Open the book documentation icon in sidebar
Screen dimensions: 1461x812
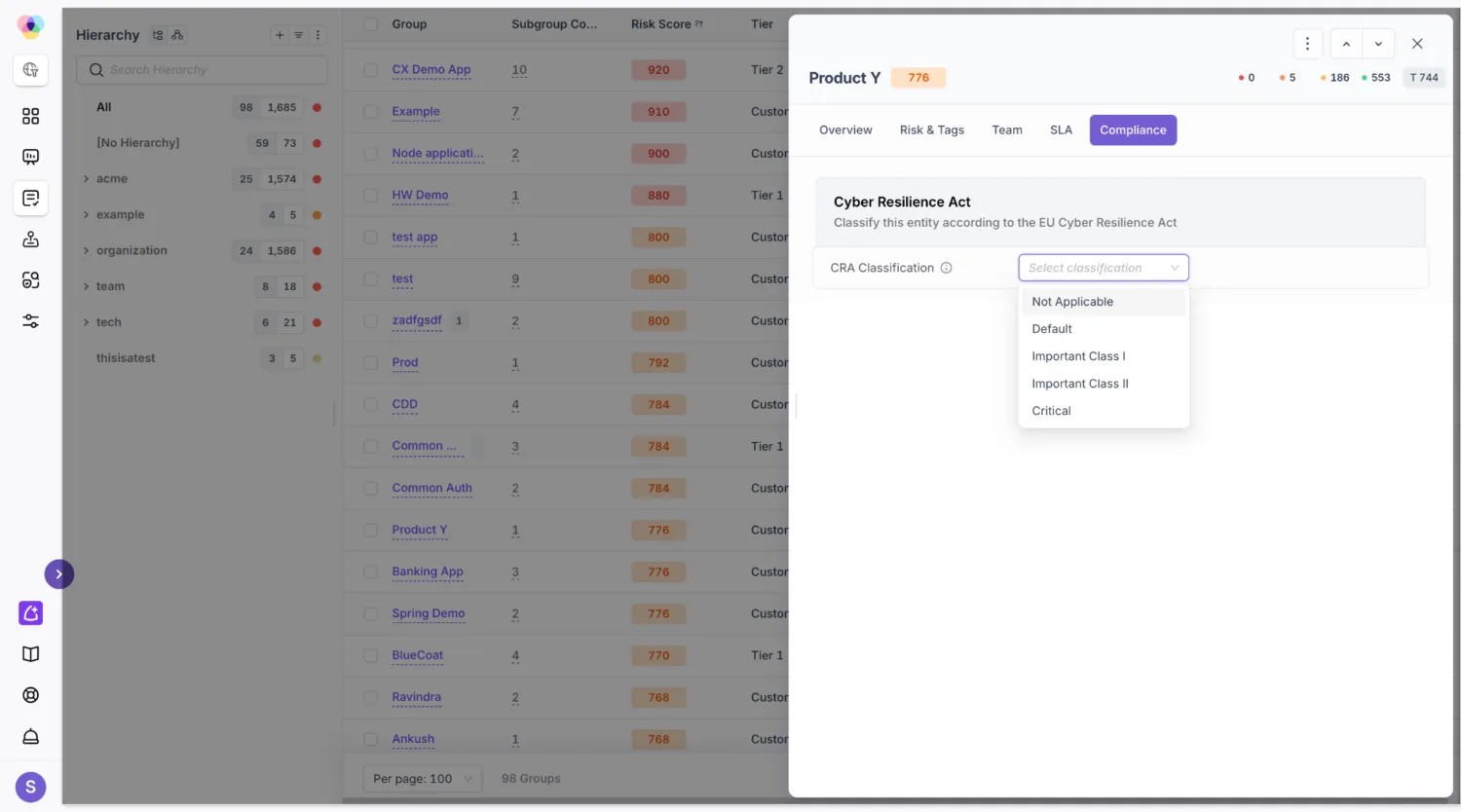click(30, 654)
